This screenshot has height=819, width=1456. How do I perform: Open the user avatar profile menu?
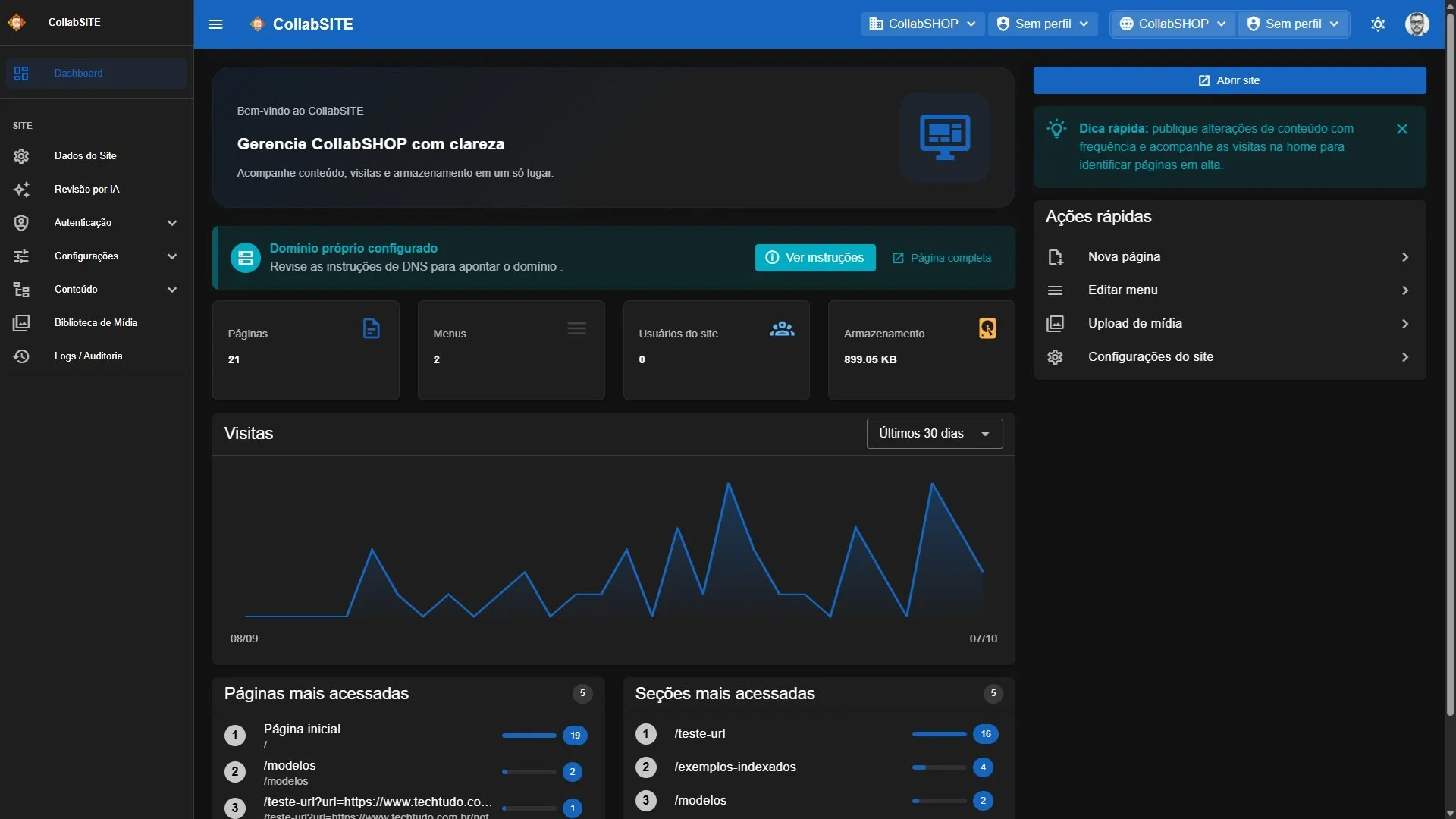pyautogui.click(x=1417, y=24)
